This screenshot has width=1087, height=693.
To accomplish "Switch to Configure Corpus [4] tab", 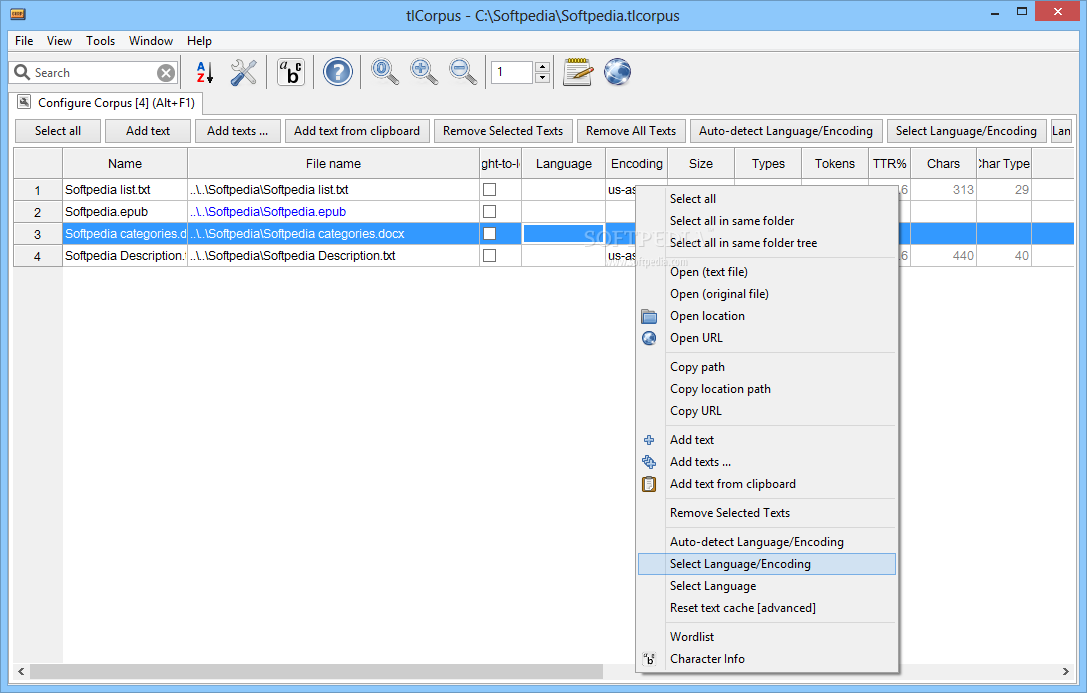I will pyautogui.click(x=106, y=103).
